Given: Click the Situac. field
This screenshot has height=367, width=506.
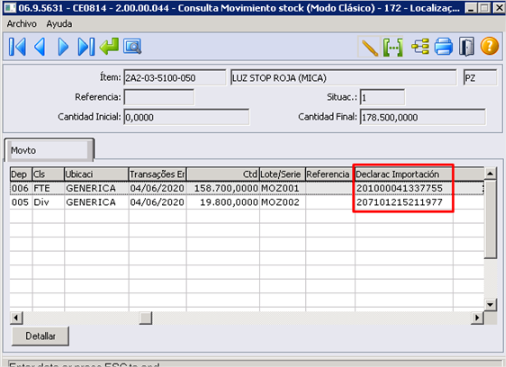Looking at the screenshot, I should pos(382,97).
